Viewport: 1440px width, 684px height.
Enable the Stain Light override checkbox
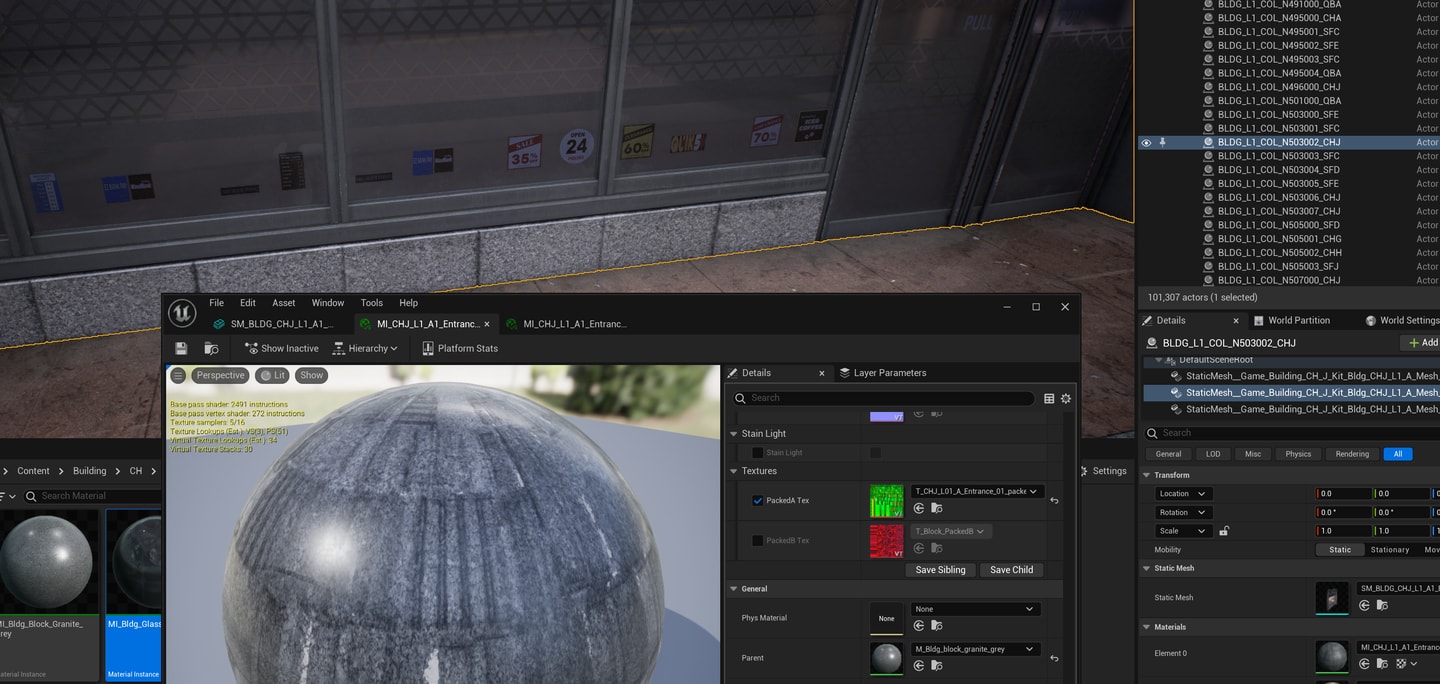(757, 453)
